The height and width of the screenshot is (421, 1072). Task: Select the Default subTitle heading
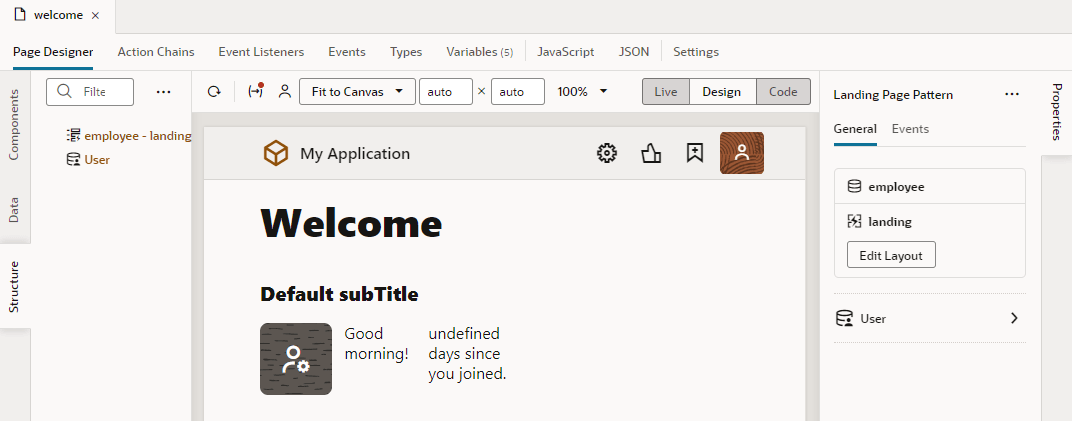(x=339, y=295)
